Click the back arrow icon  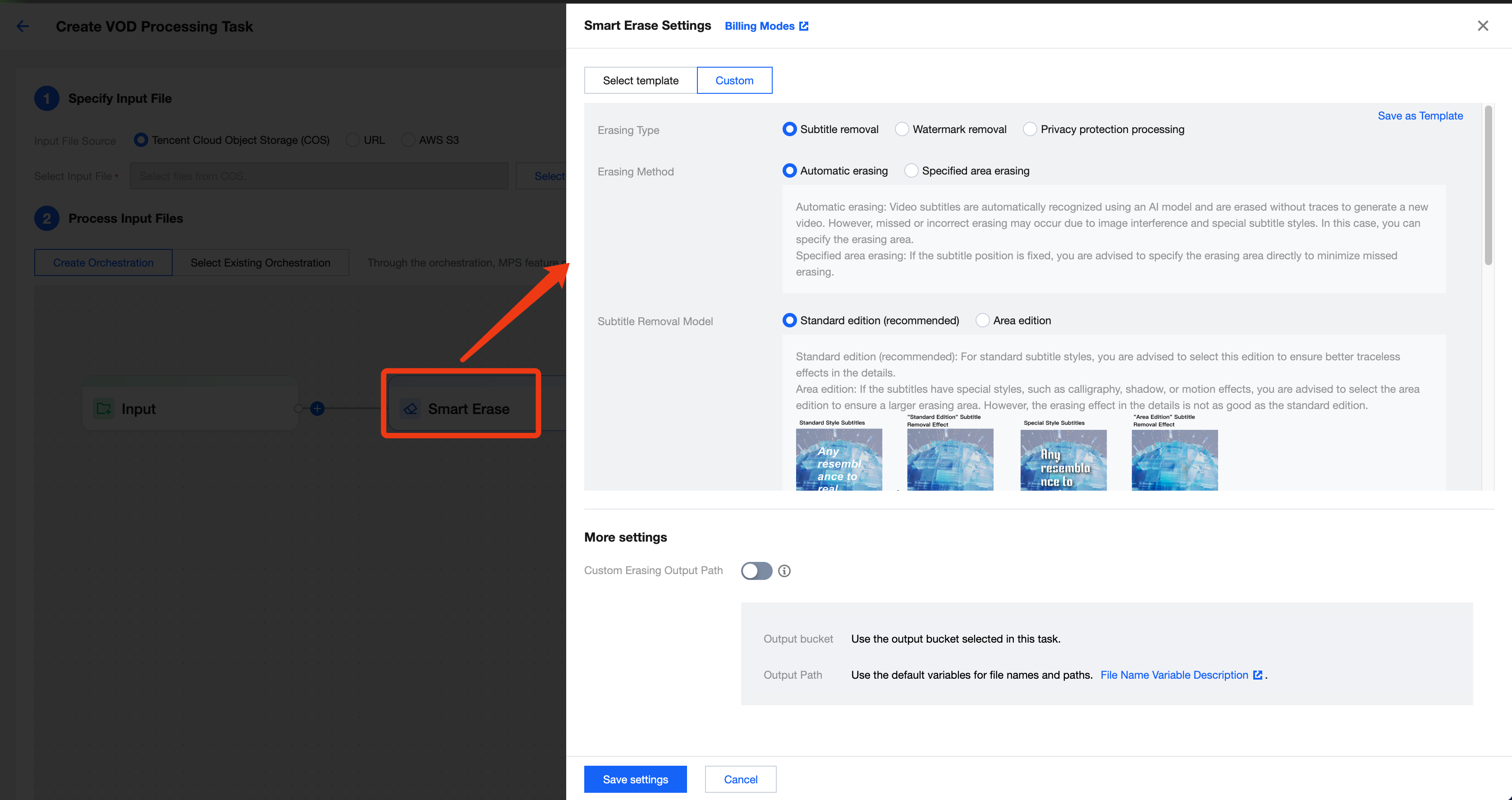pyautogui.click(x=22, y=27)
